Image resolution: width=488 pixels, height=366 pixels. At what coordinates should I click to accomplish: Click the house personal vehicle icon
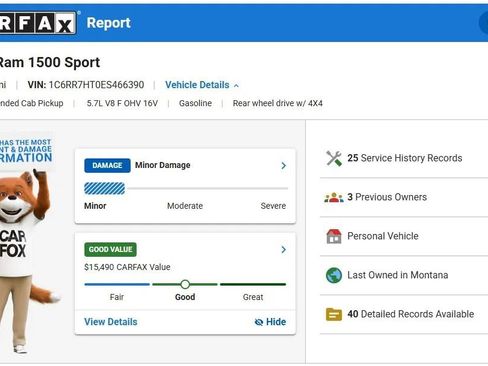[x=334, y=236]
